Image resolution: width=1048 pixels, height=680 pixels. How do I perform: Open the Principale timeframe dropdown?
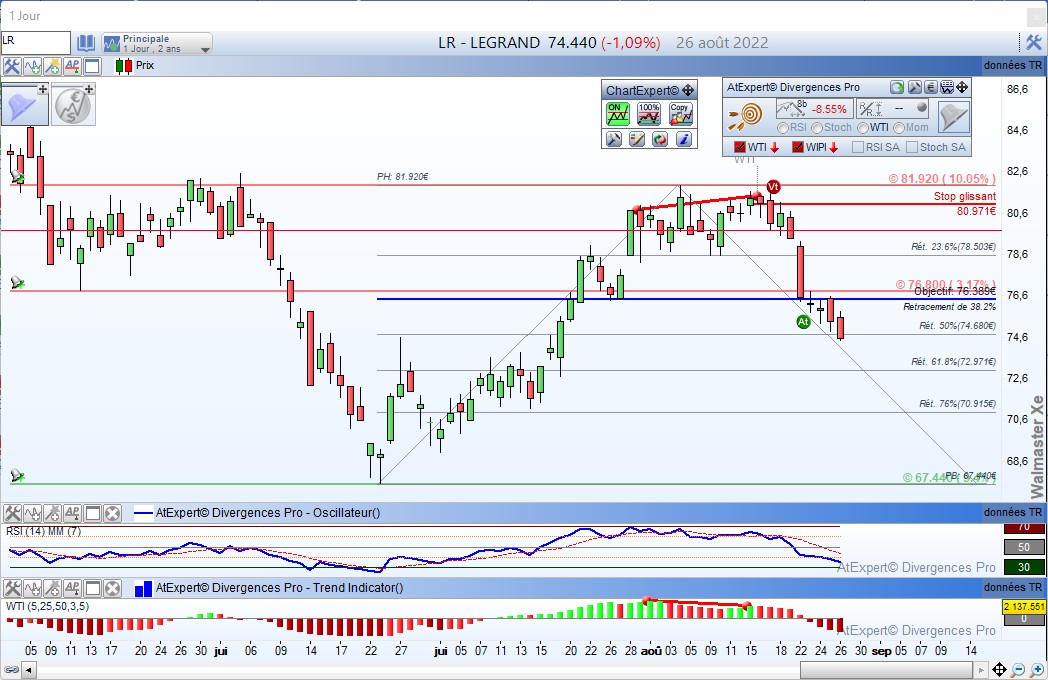[157, 43]
